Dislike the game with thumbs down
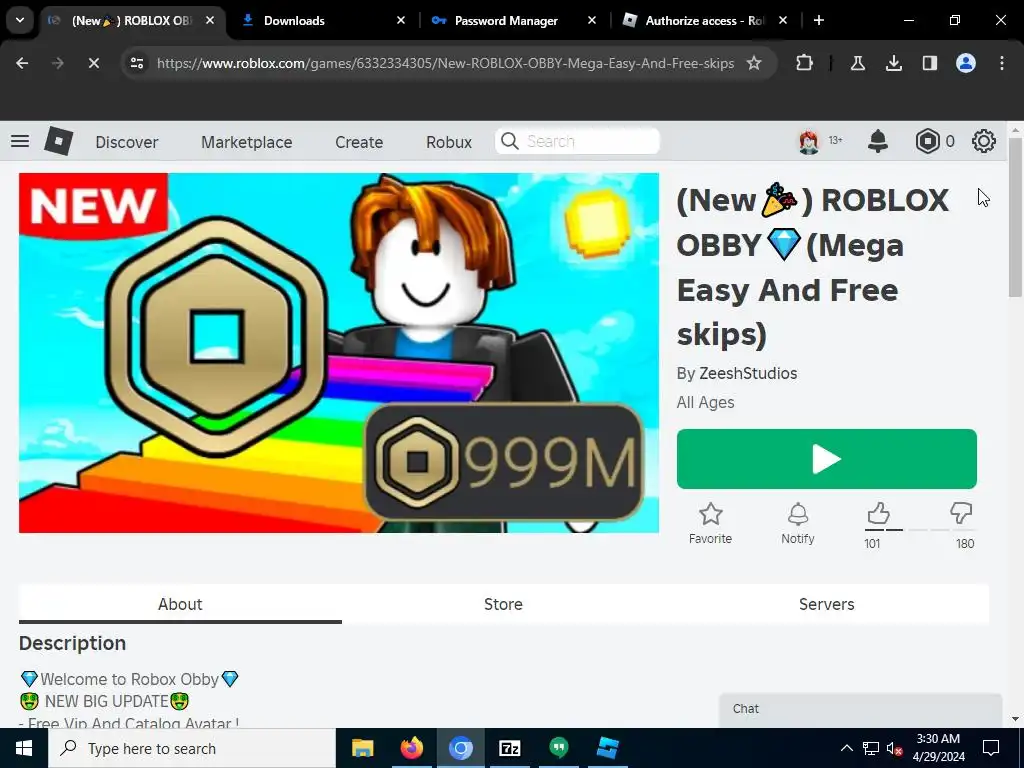The image size is (1024, 768). coord(961,513)
